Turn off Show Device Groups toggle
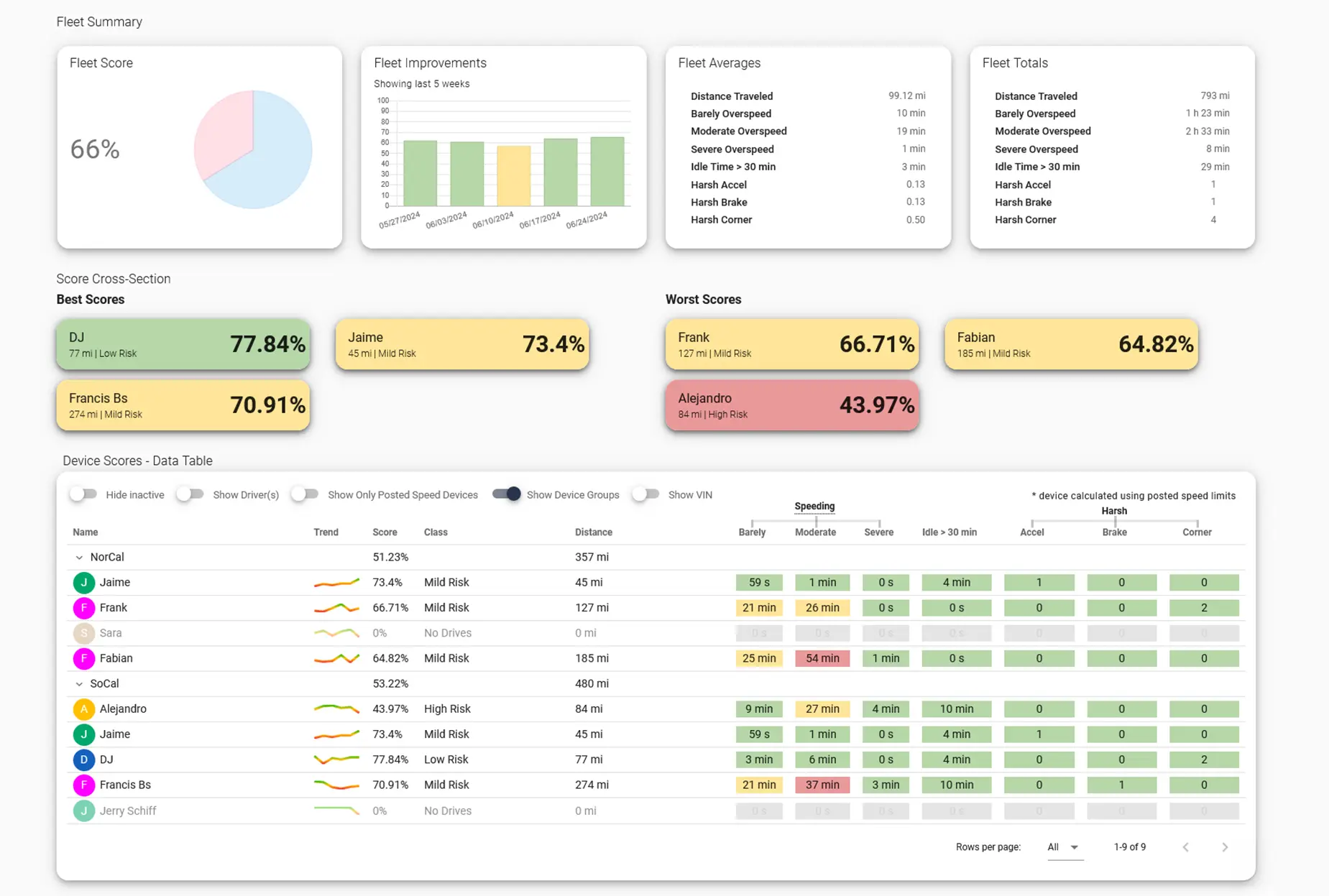Viewport: 1329px width, 896px height. point(506,494)
